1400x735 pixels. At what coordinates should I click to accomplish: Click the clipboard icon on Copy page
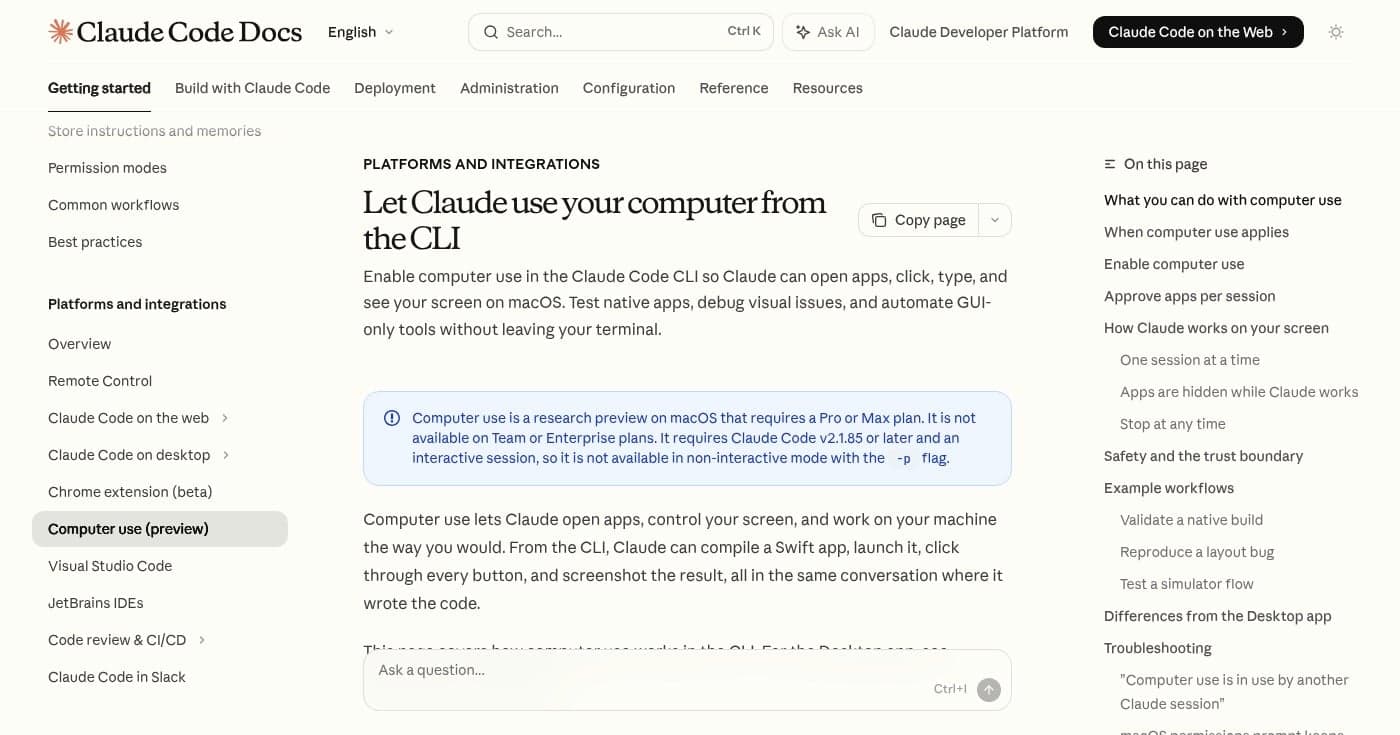(x=880, y=219)
